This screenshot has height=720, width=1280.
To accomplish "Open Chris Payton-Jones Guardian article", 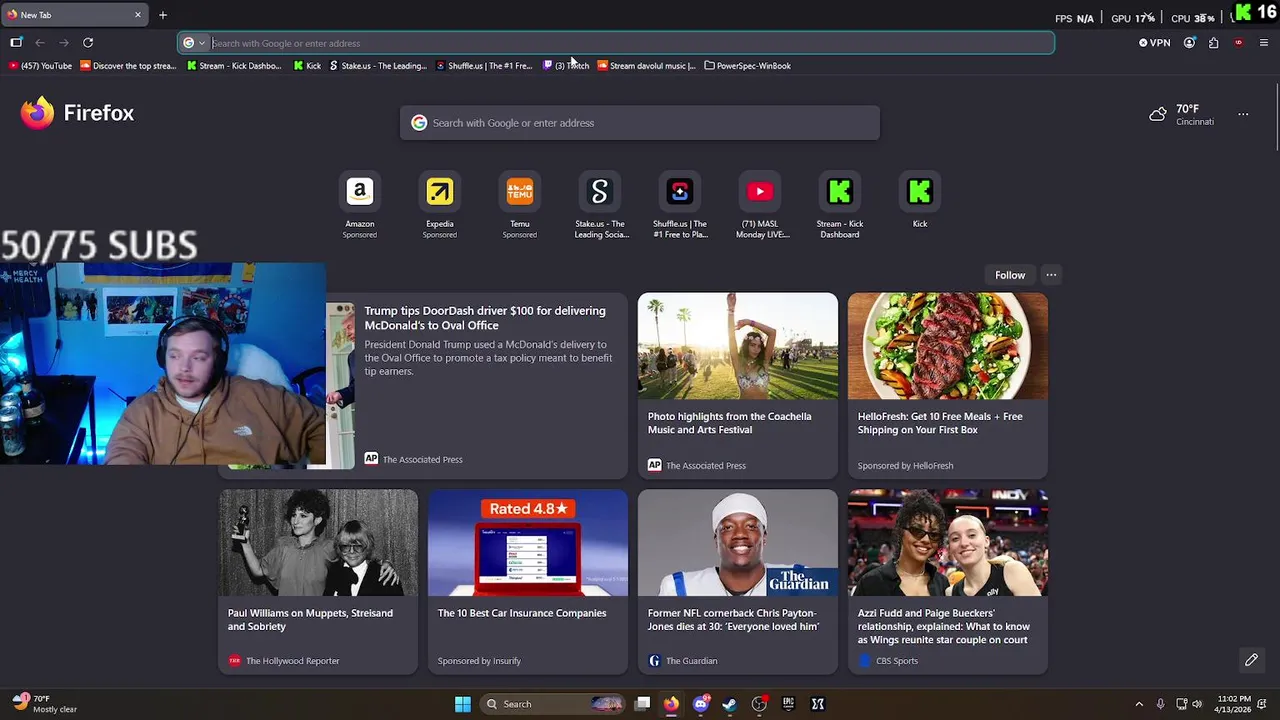I will (733, 619).
